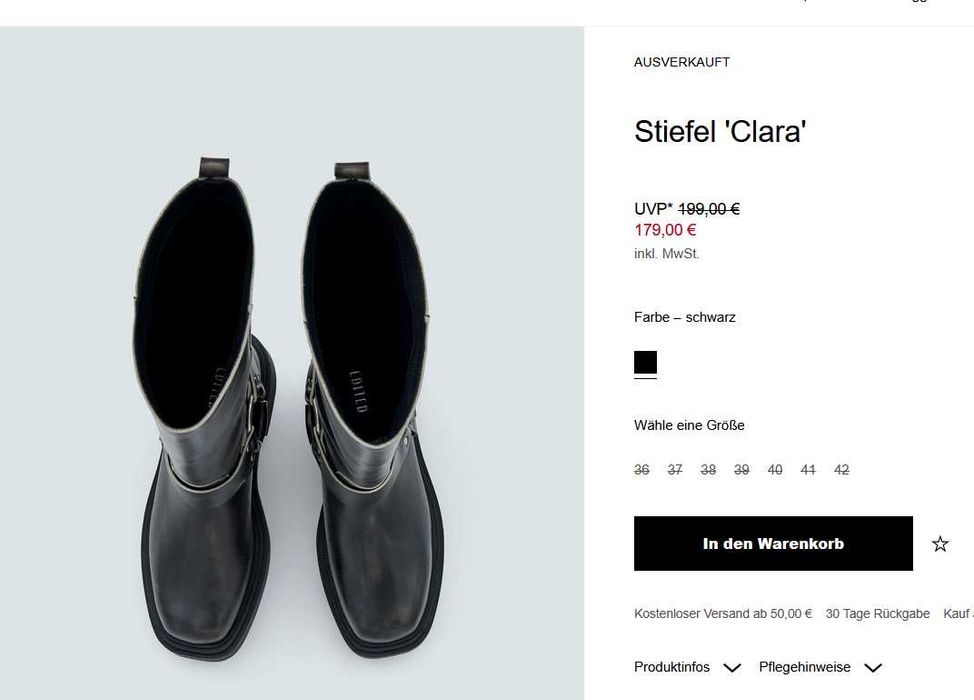974x700 pixels.
Task: Expand the Produktinfos section
Action: point(687,667)
